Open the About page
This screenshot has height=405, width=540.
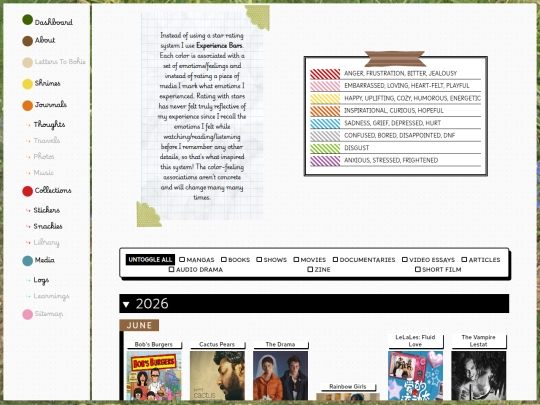click(45, 40)
